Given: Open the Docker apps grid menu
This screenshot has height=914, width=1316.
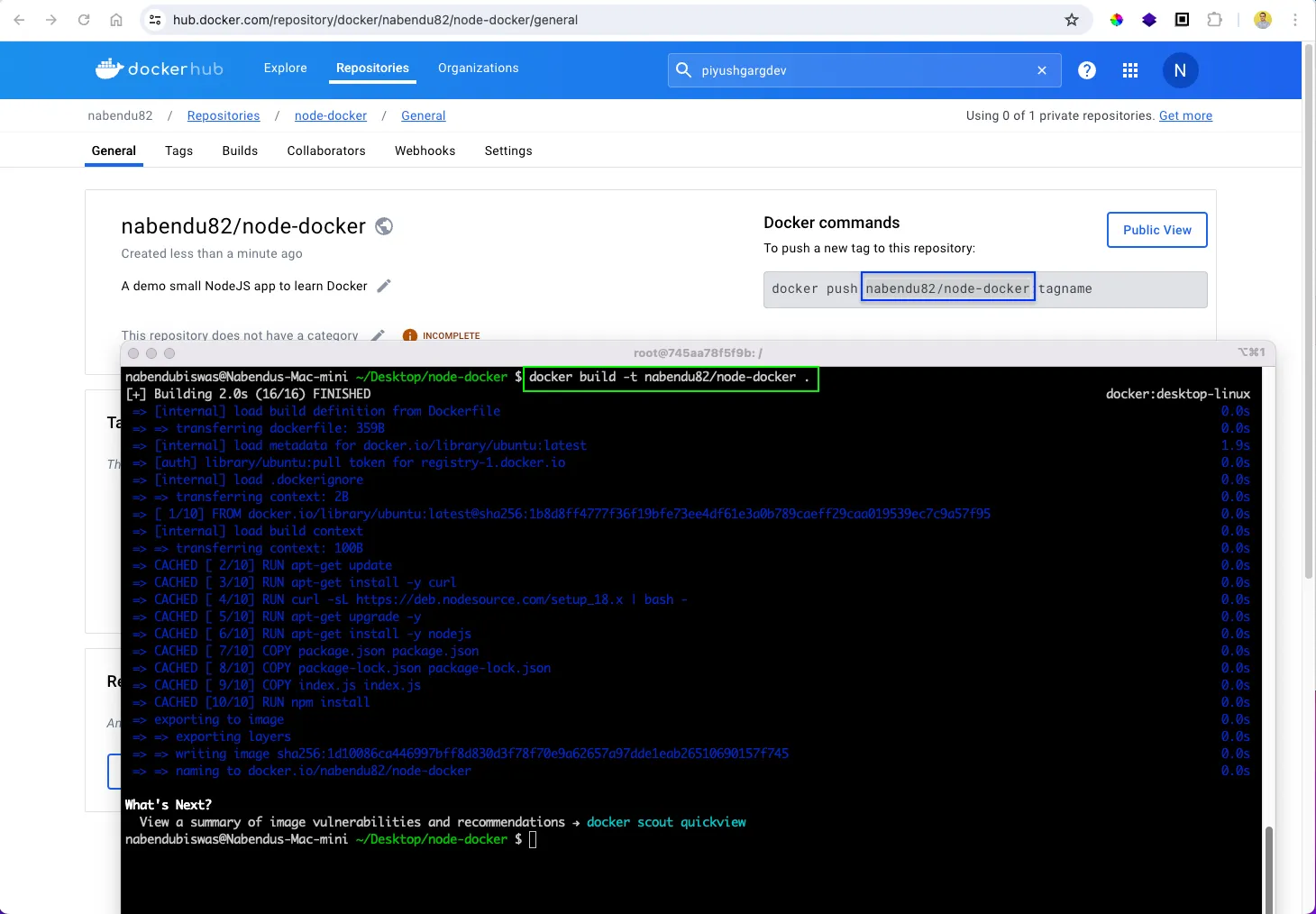Looking at the screenshot, I should click(1130, 70).
